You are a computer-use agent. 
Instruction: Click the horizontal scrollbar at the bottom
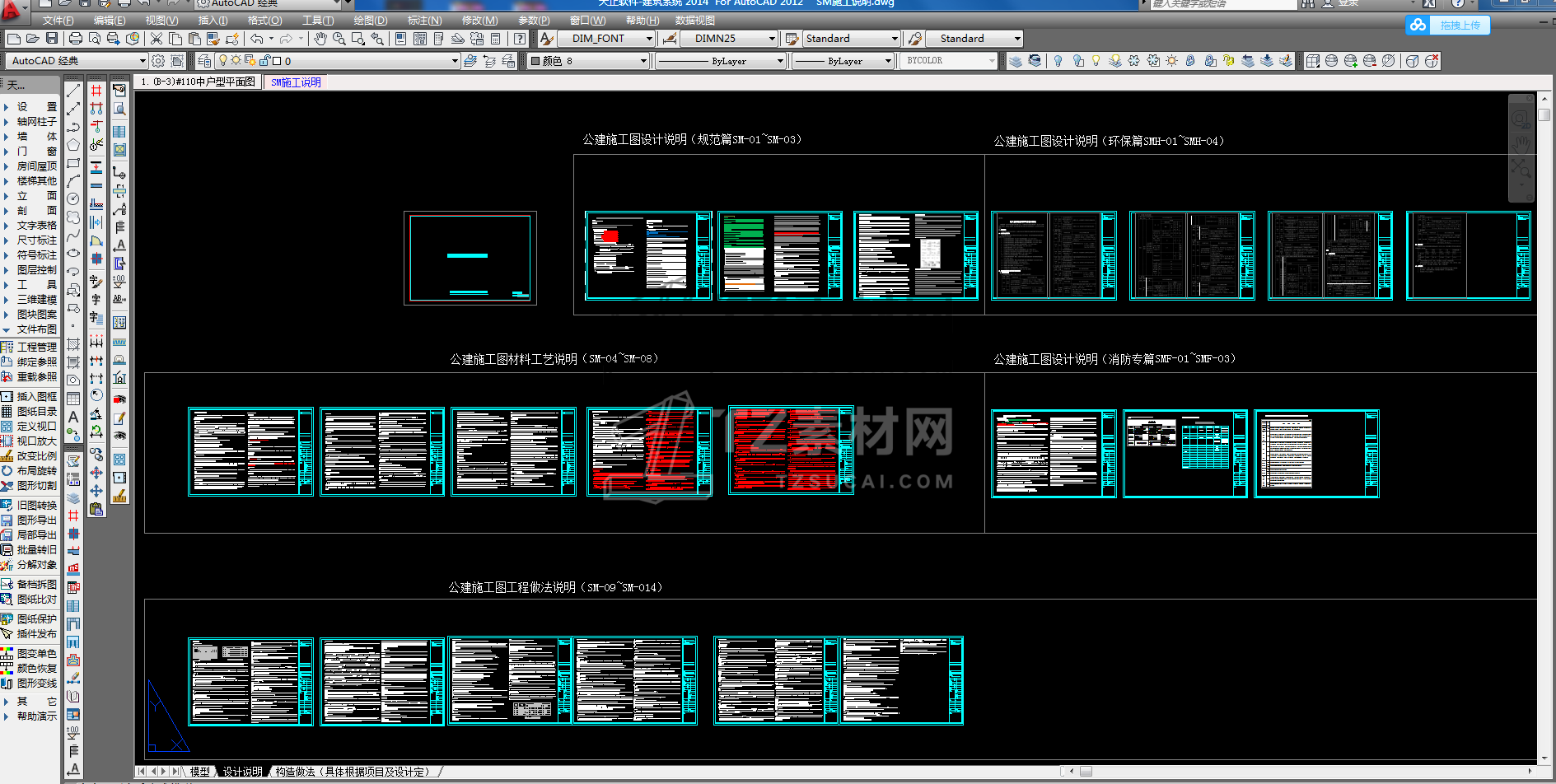pos(1299,772)
